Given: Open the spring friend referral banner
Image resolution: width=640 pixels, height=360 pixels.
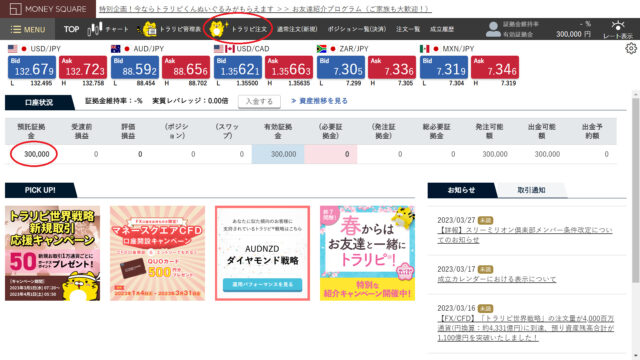Looking at the screenshot, I should pos(367,253).
